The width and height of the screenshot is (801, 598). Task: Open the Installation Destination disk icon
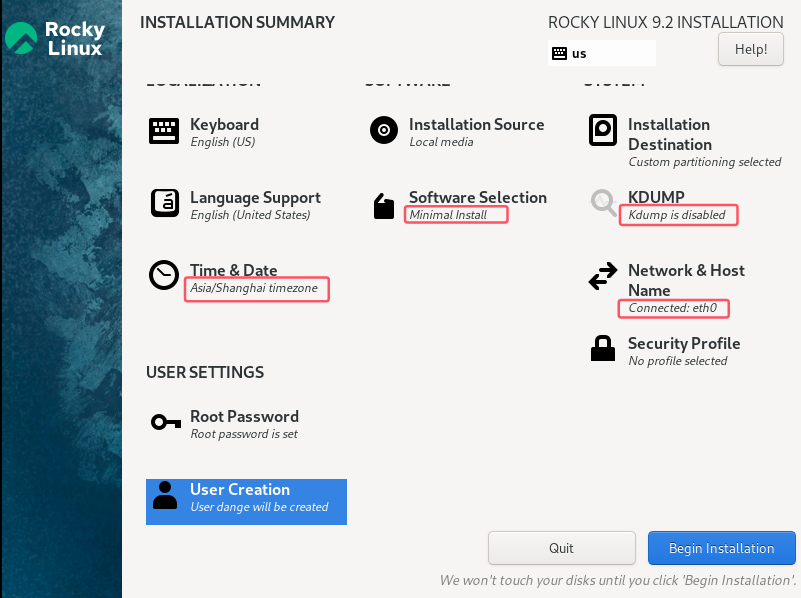[603, 130]
